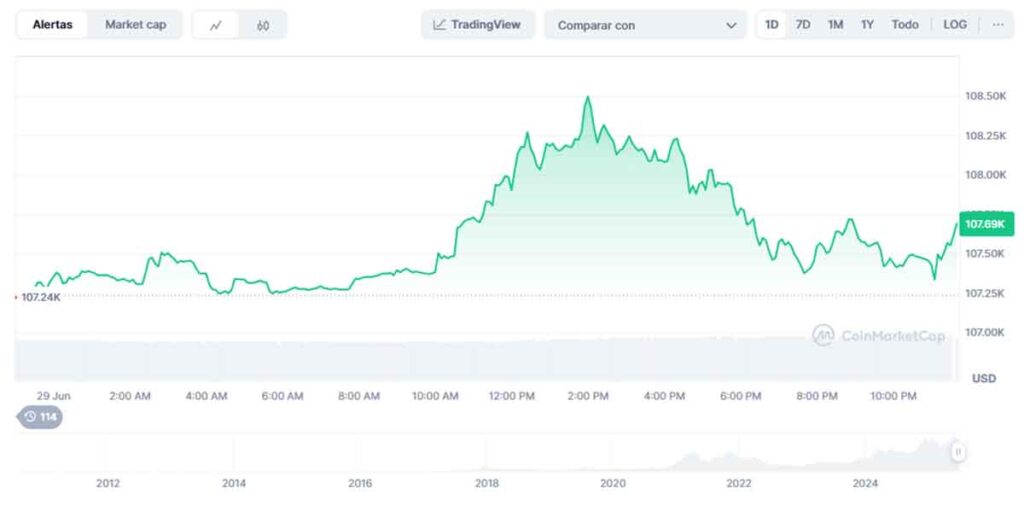
Task: Click the 107.25K axis label
Action: point(985,293)
